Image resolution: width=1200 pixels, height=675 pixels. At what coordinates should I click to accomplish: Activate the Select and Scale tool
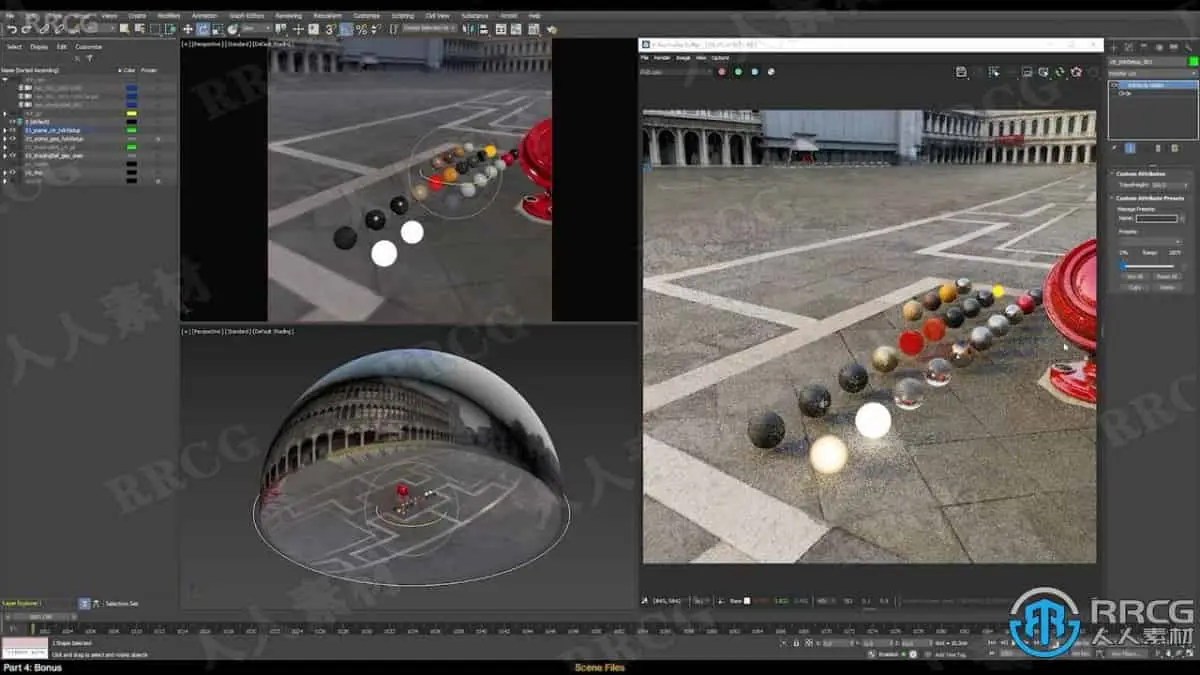(217, 30)
